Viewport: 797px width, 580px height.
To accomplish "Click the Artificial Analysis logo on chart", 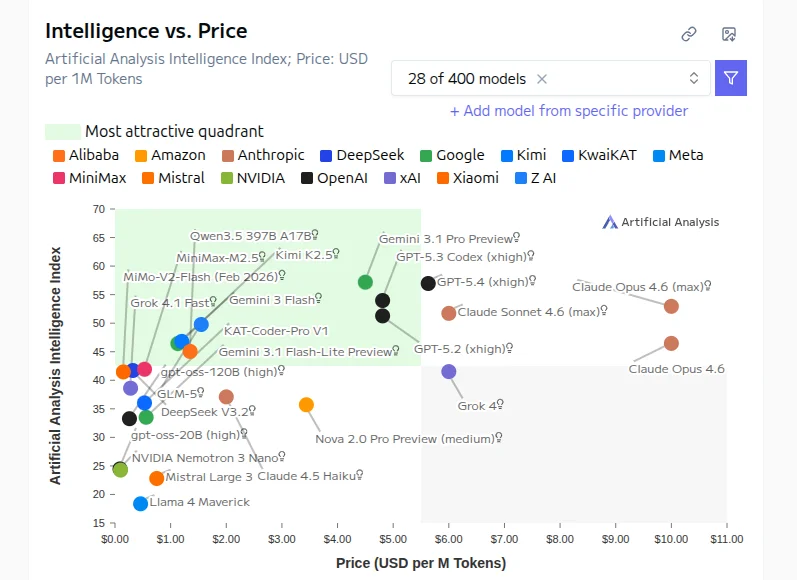I will 660,222.
